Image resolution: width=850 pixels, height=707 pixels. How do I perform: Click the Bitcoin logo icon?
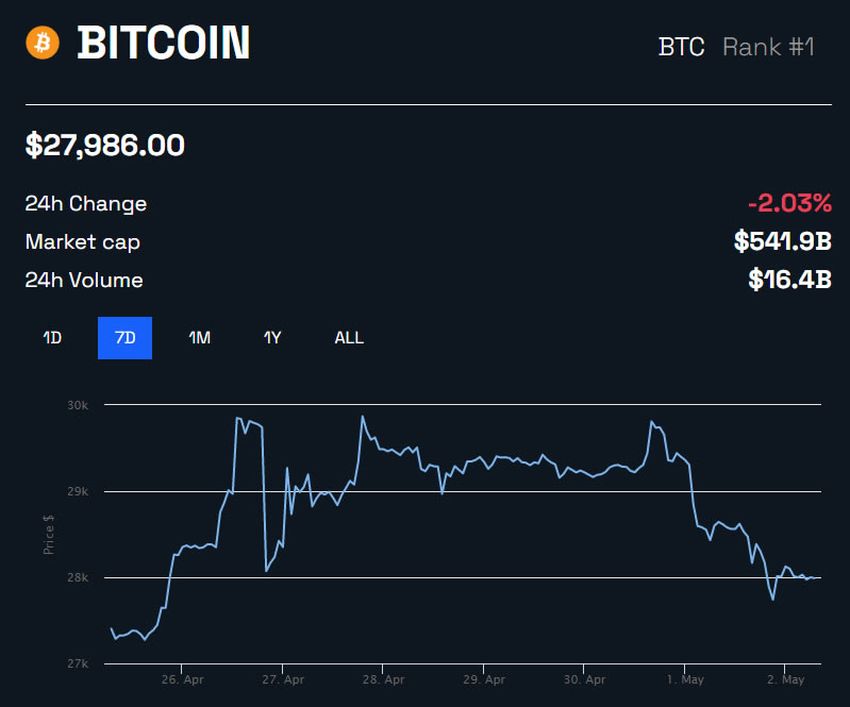click(x=41, y=42)
